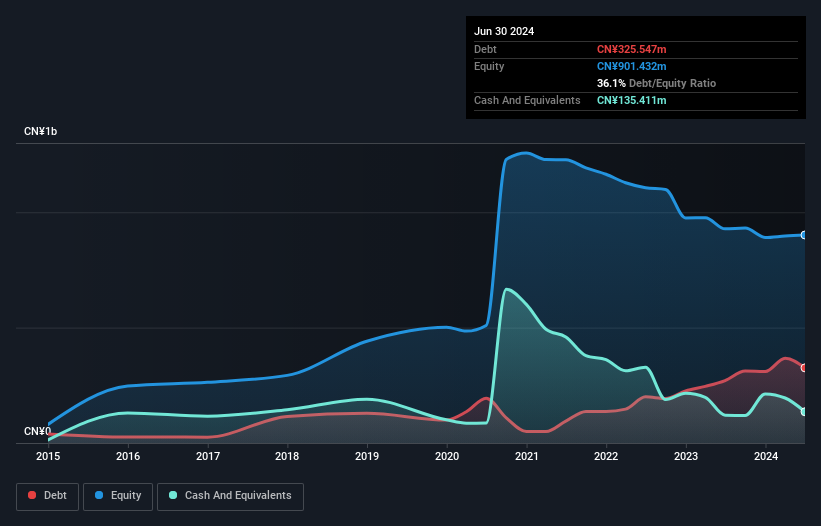Click the CN¥1b y-axis label
The width and height of the screenshot is (821, 526).
(x=40, y=131)
